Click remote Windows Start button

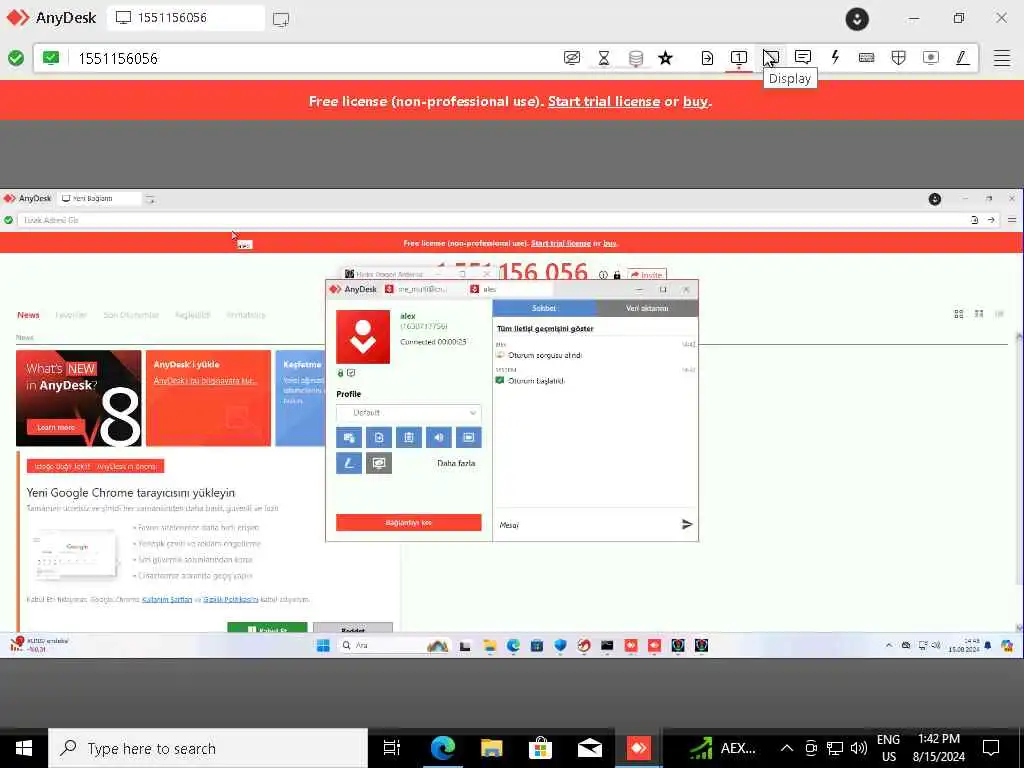323,646
